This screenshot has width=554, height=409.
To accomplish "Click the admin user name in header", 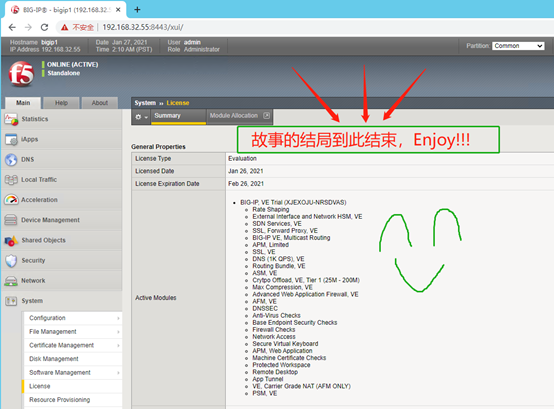I will tap(192, 42).
